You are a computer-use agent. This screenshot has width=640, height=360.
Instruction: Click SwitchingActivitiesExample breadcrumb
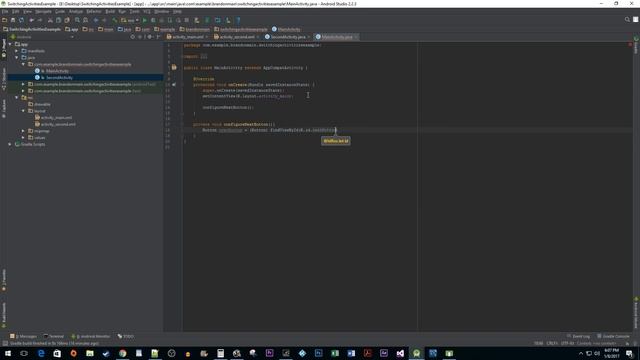click(32, 29)
